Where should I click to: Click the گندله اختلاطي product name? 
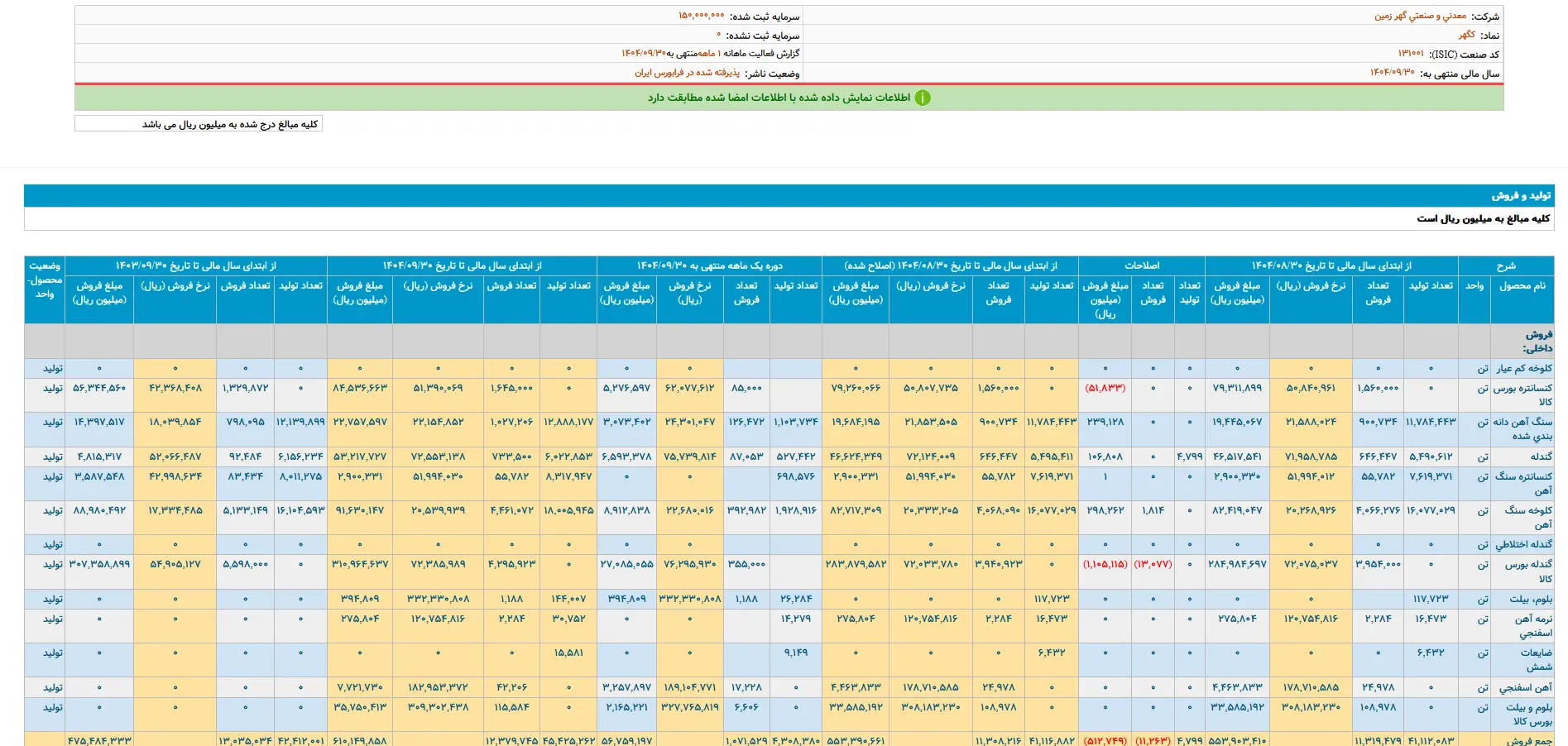(x=1523, y=544)
